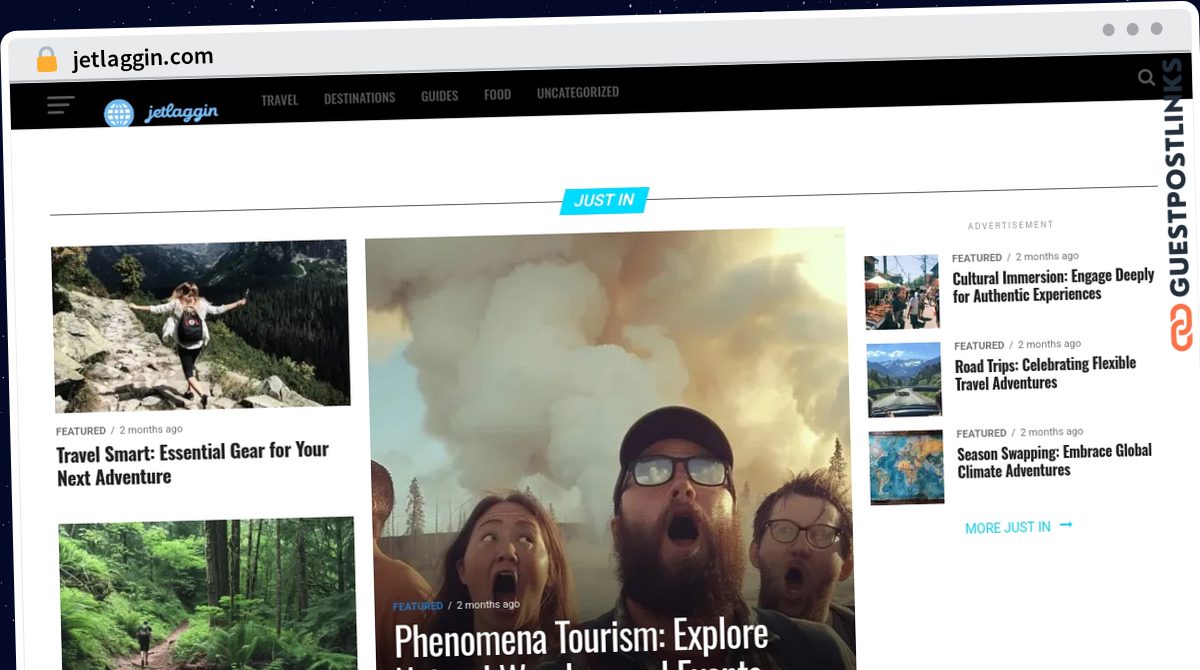Click Featured tag above Season Swapping
This screenshot has width=1200, height=670.
[x=981, y=434]
